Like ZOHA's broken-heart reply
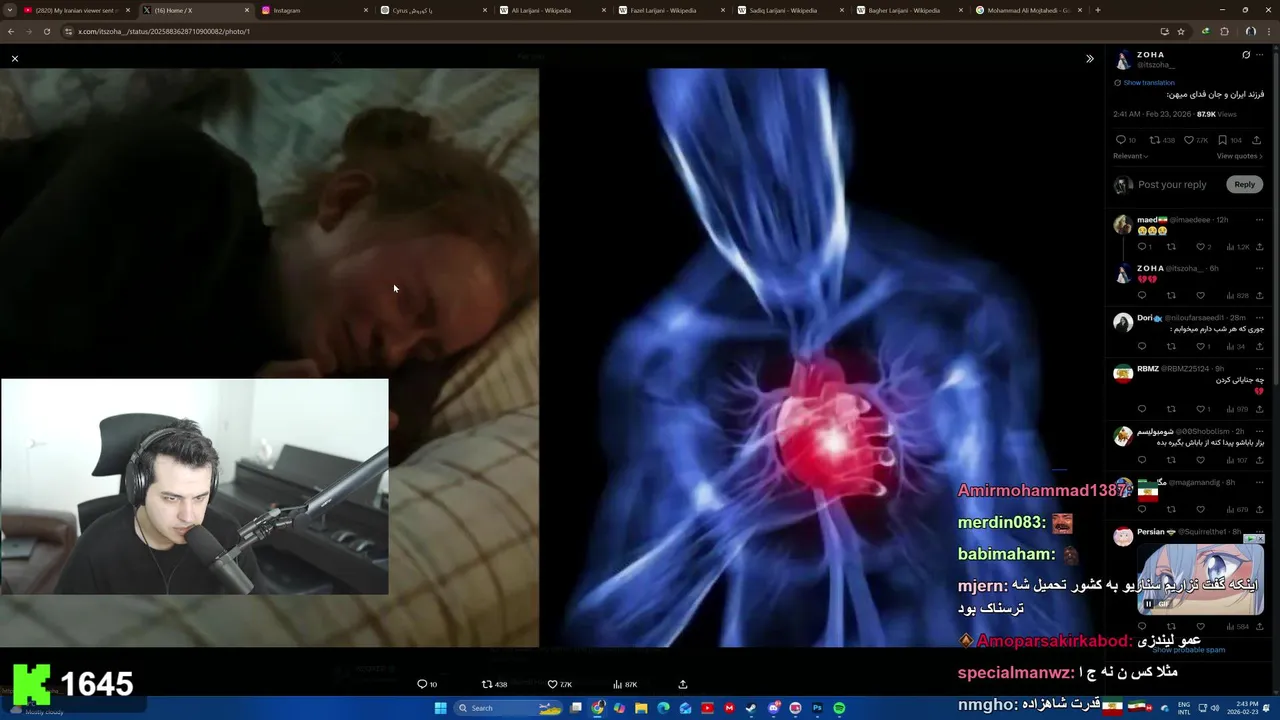 [x=1200, y=295]
